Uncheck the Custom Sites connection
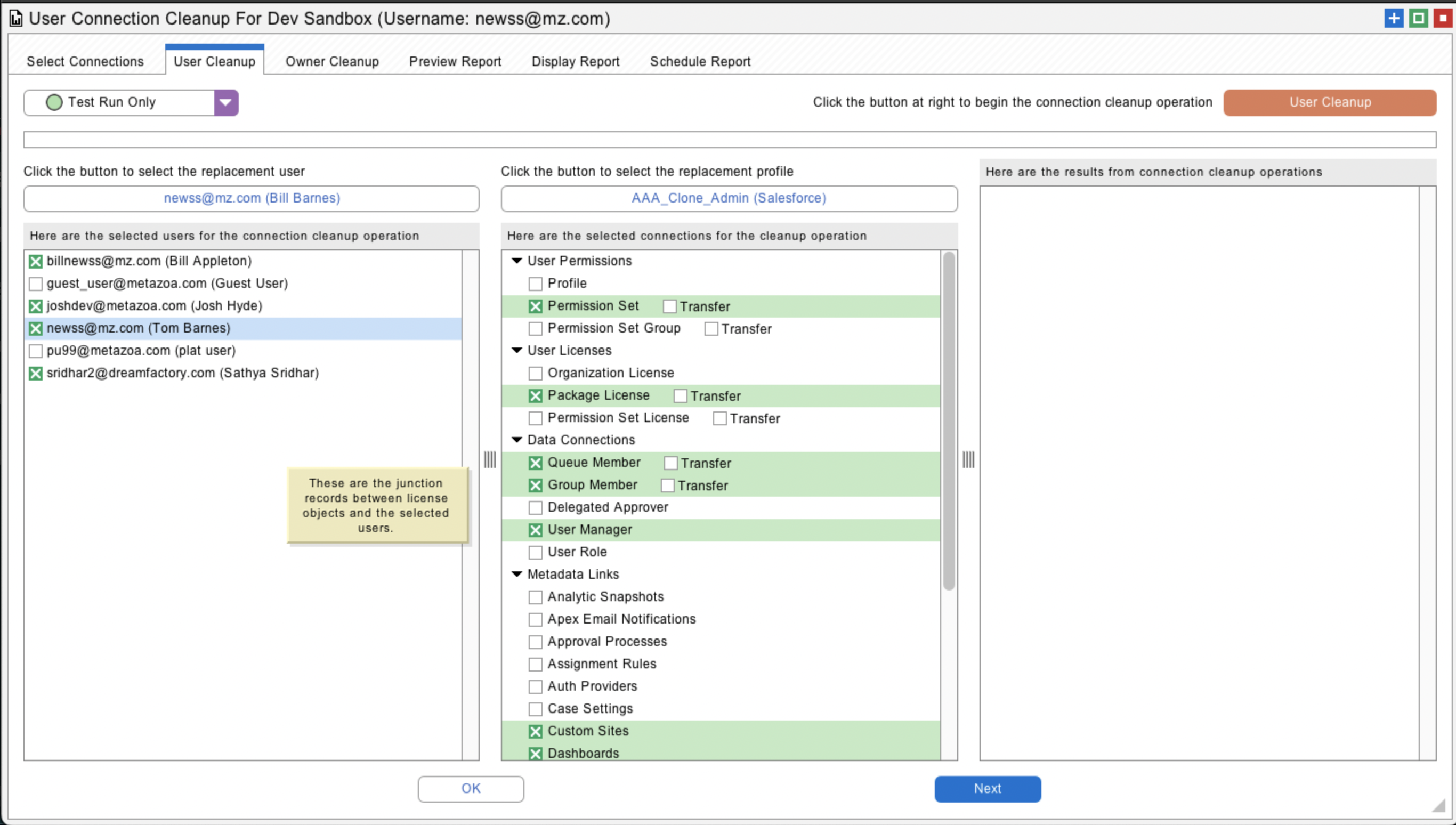 [x=536, y=732]
